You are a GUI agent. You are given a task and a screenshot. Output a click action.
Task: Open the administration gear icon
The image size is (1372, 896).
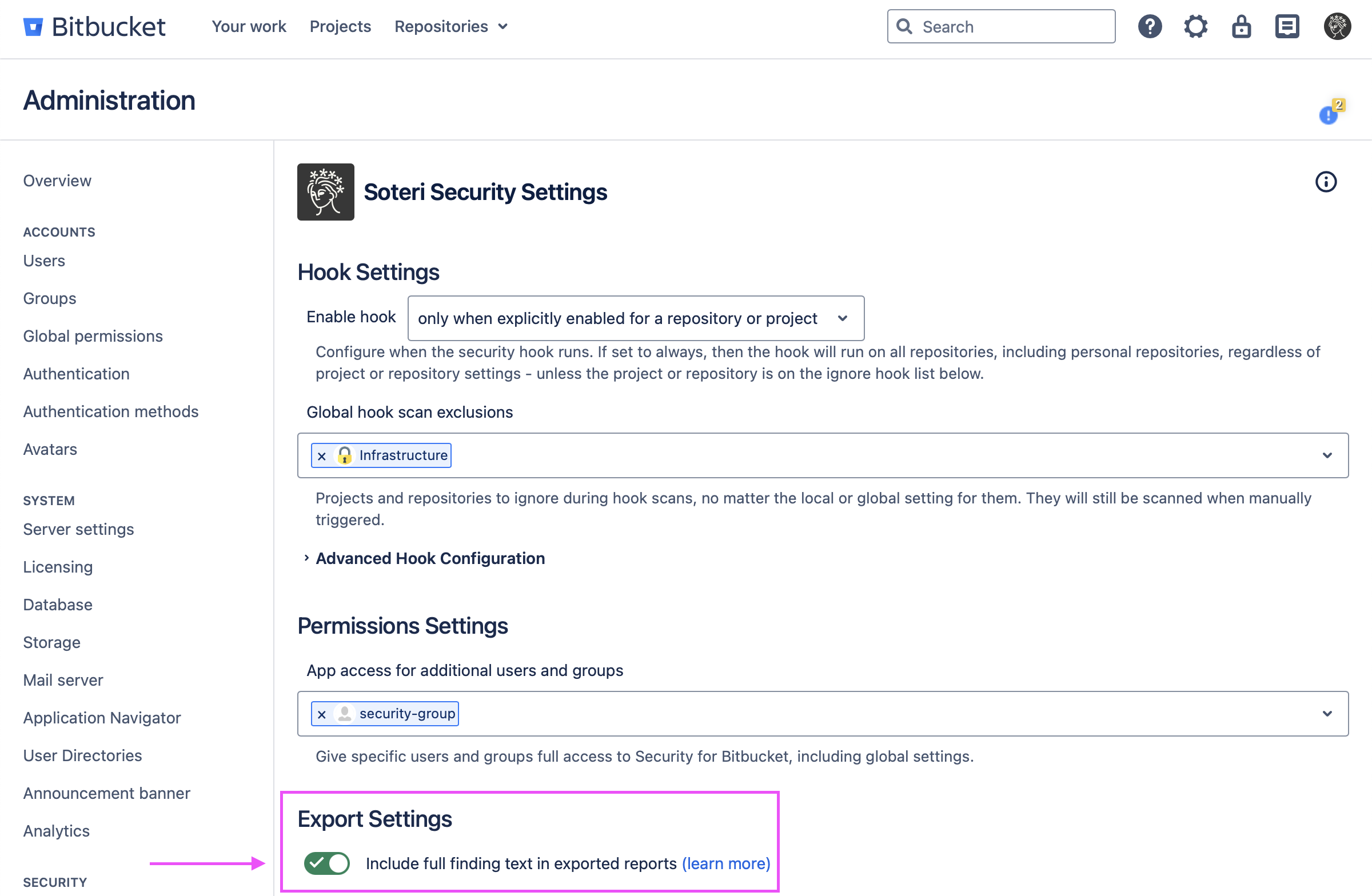tap(1195, 26)
